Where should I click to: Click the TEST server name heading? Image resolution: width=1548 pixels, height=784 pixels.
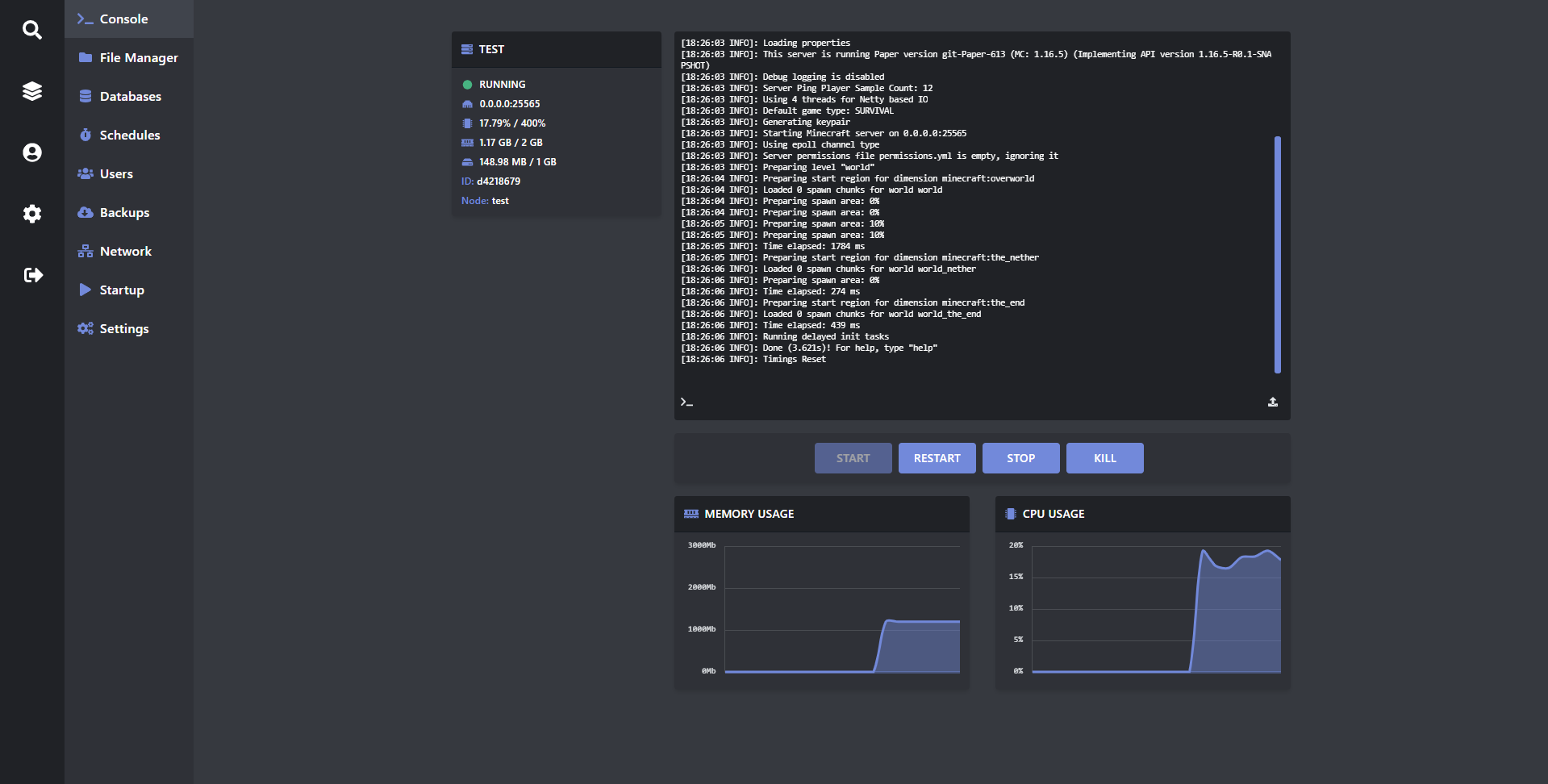[x=491, y=49]
